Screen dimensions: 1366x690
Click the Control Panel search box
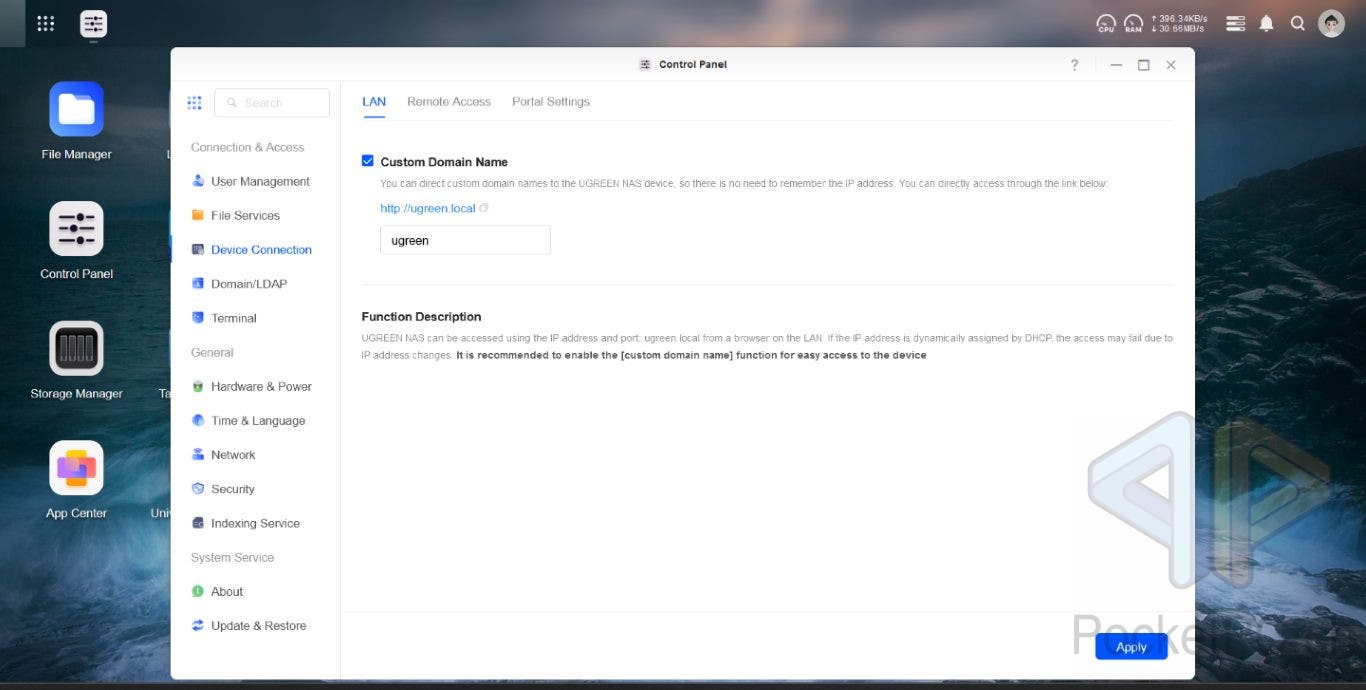coord(272,103)
